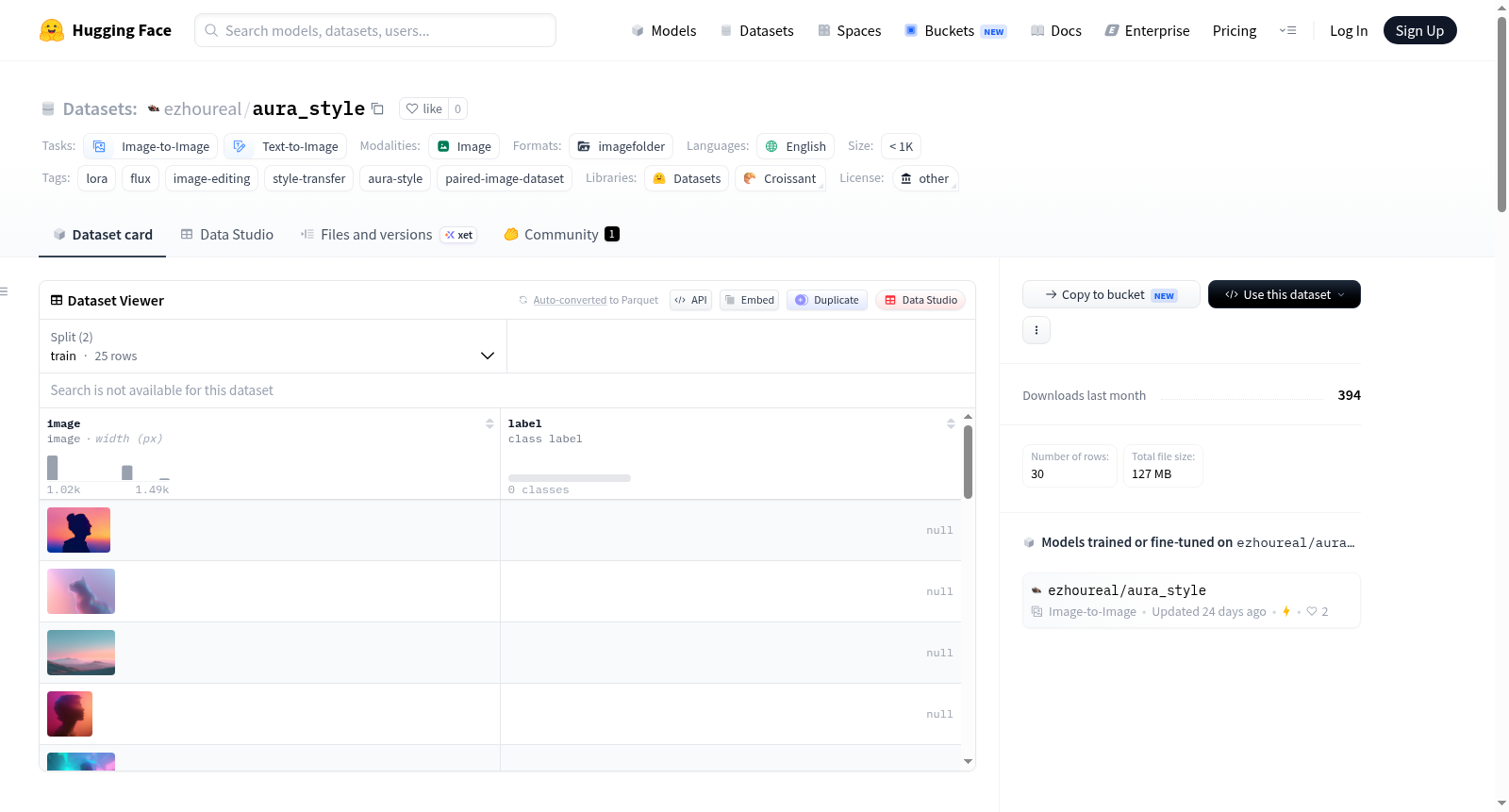Go to the Community tab

click(562, 234)
